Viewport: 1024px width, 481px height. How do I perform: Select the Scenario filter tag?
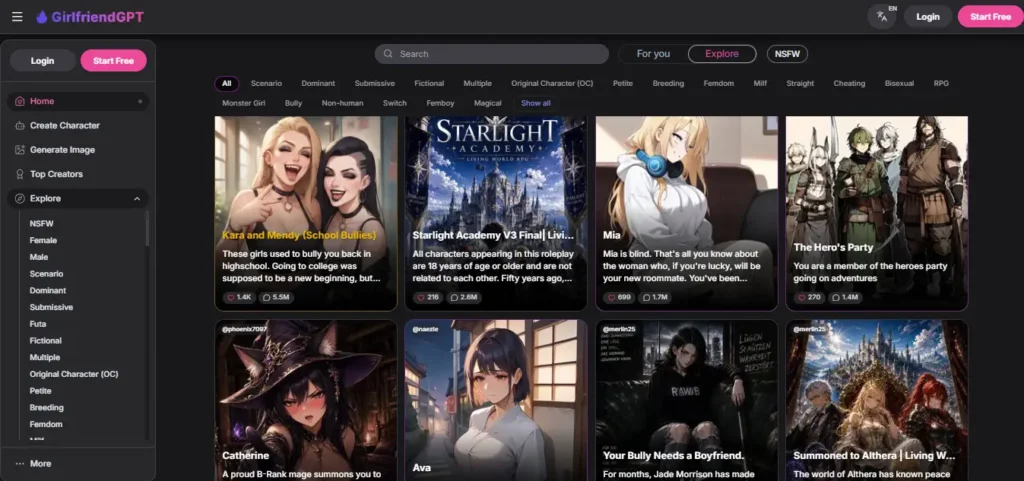(266, 84)
